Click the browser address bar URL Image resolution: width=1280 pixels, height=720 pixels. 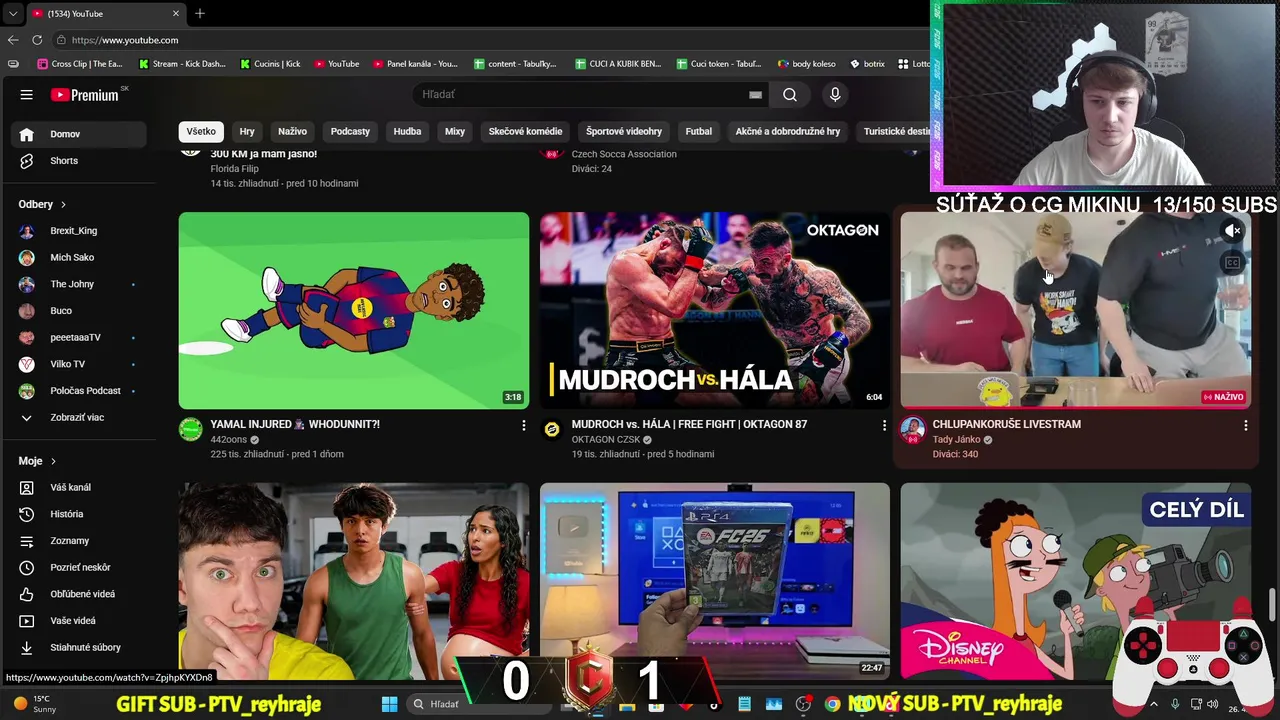pyautogui.click(x=125, y=40)
